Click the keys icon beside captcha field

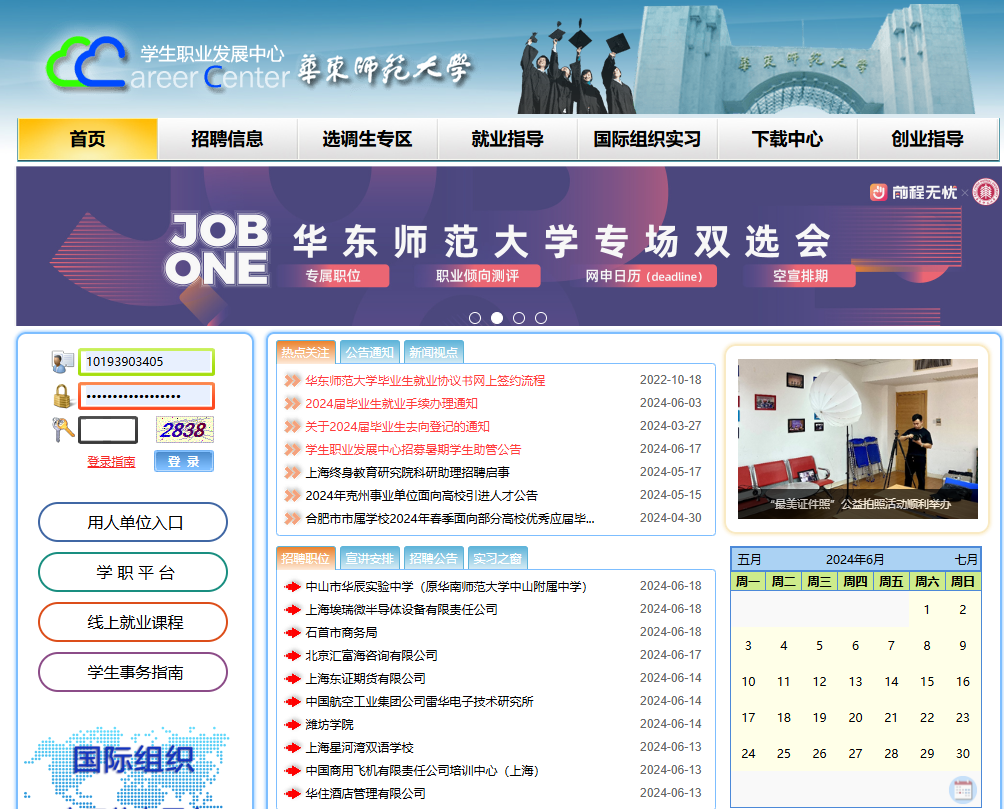(x=63, y=430)
